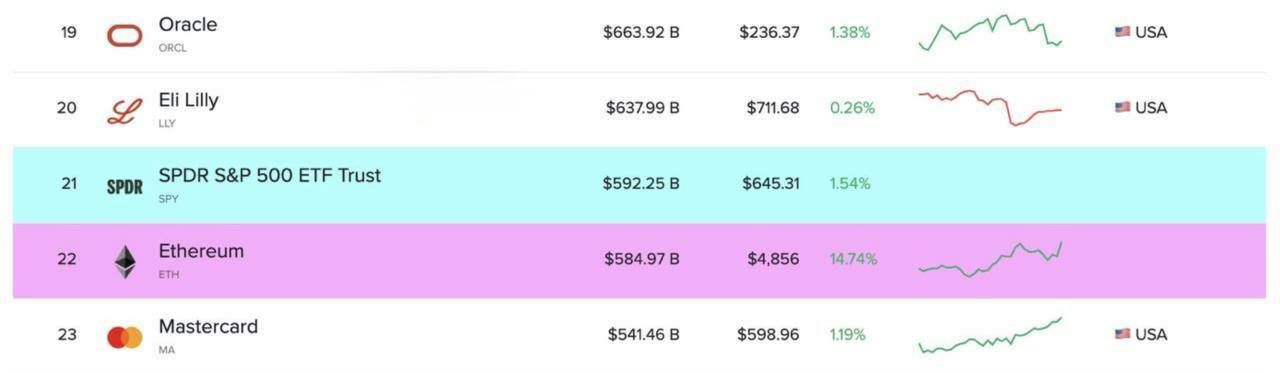Open the Mastercard company link
Screen dimensions: 1280x373
(x=208, y=326)
